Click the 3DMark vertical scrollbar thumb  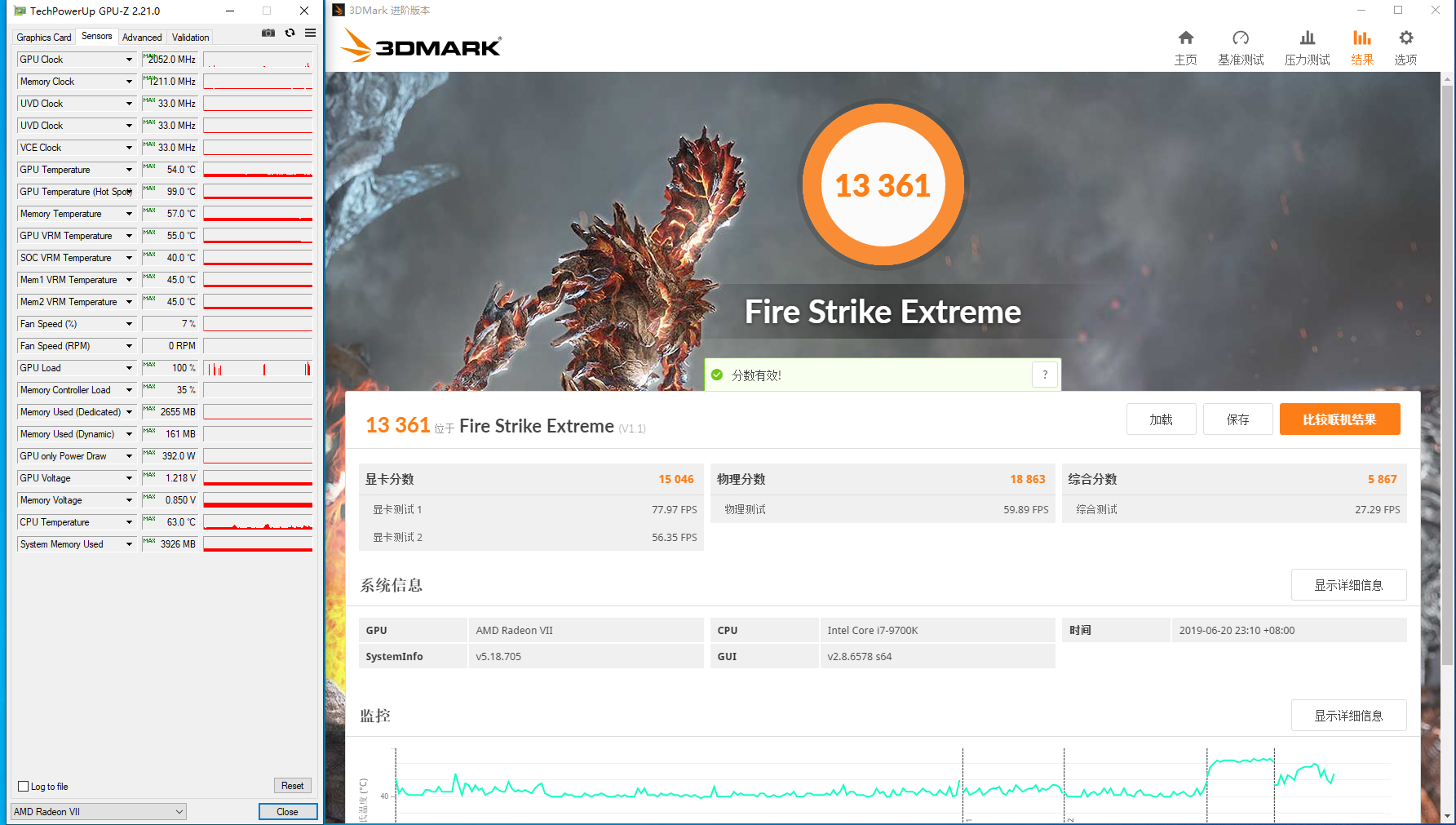click(1447, 375)
